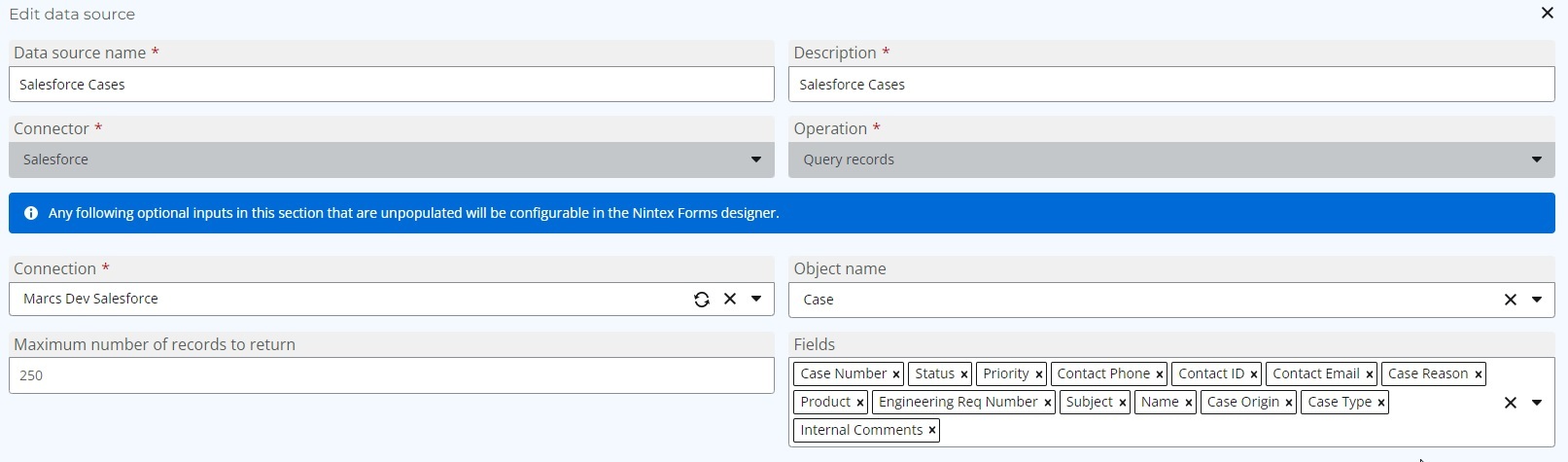The height and width of the screenshot is (462, 1568).
Task: Clear all selected Fields tags
Action: (1511, 403)
